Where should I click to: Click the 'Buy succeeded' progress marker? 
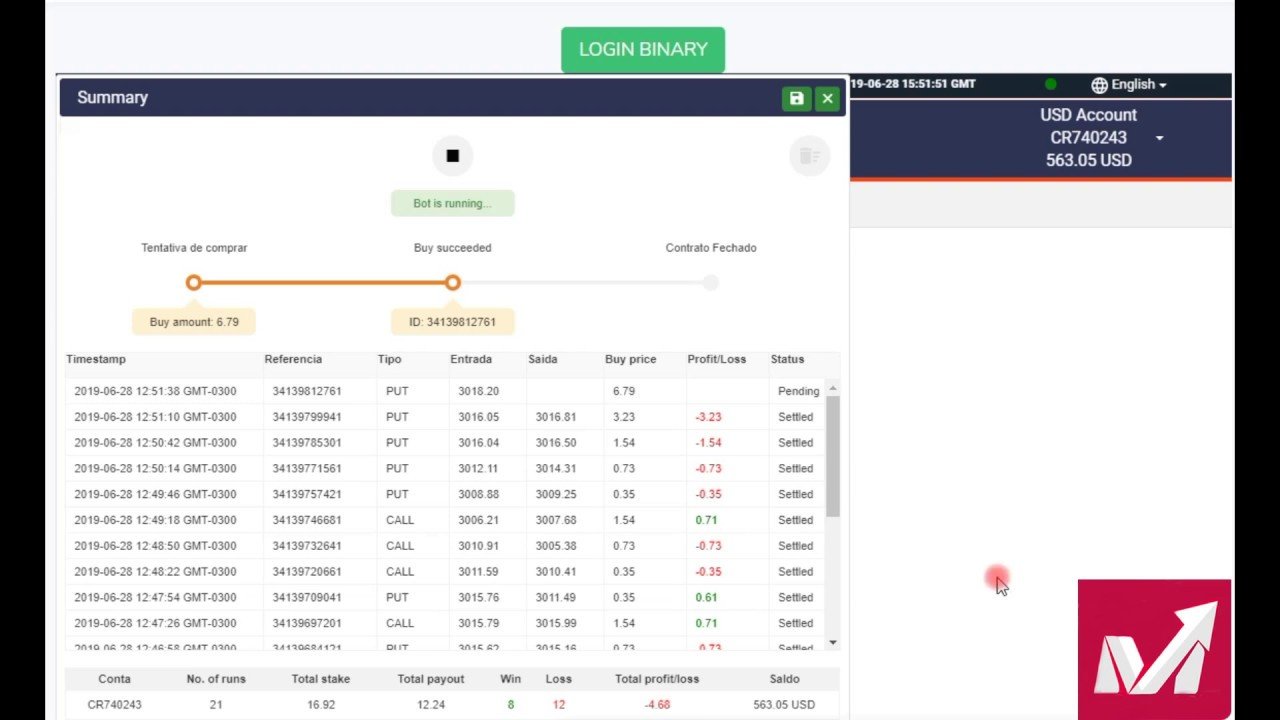(x=452, y=283)
